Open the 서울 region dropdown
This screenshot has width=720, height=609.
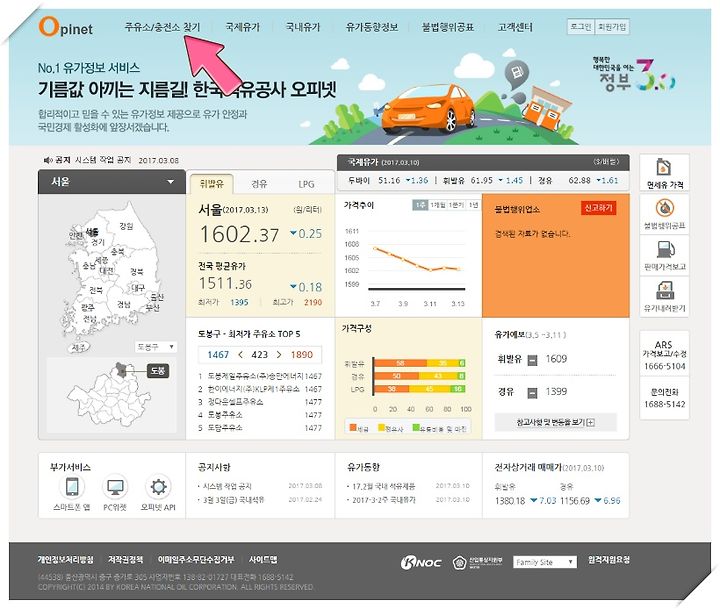tap(112, 182)
